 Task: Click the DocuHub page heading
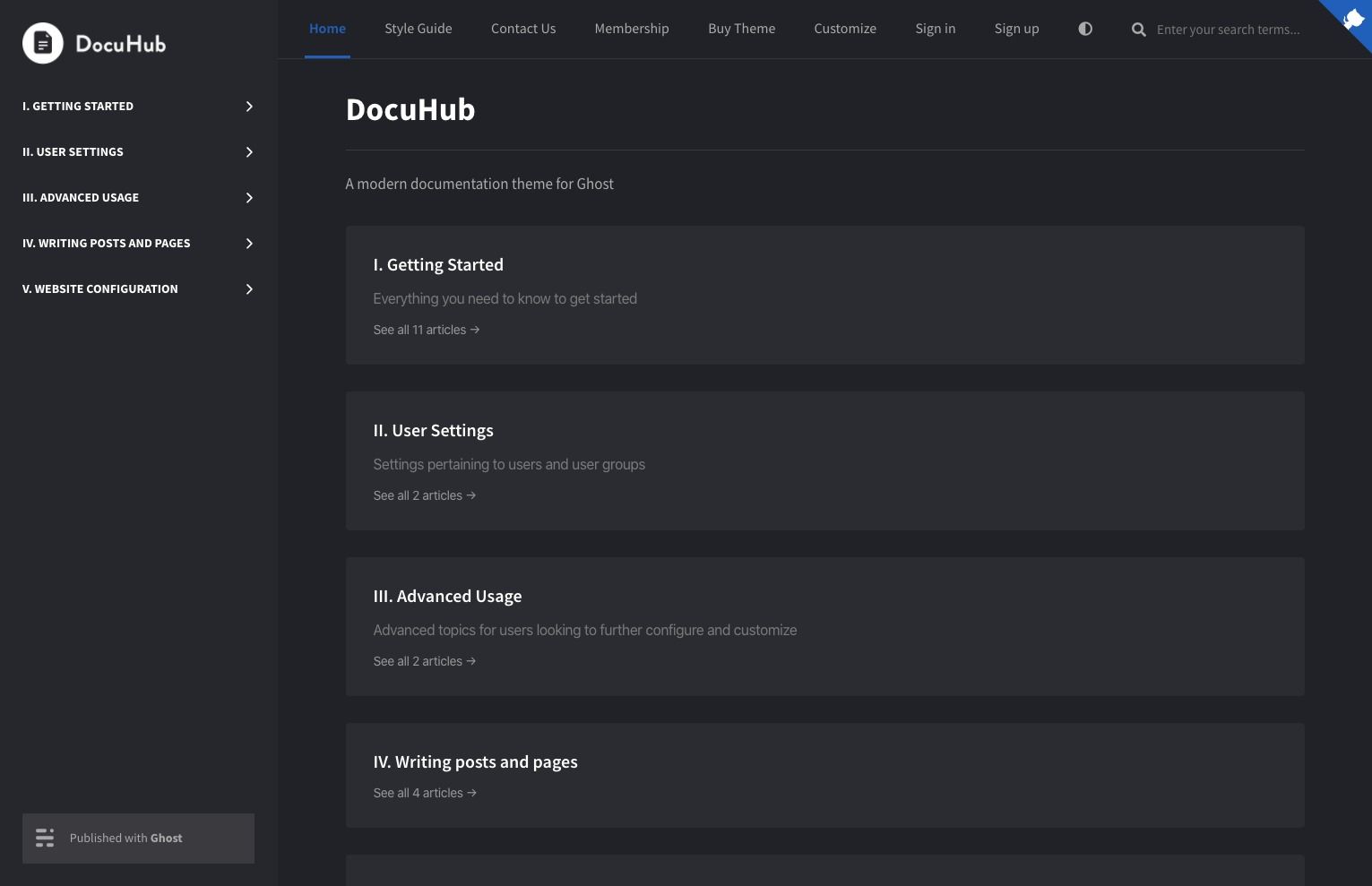410,109
